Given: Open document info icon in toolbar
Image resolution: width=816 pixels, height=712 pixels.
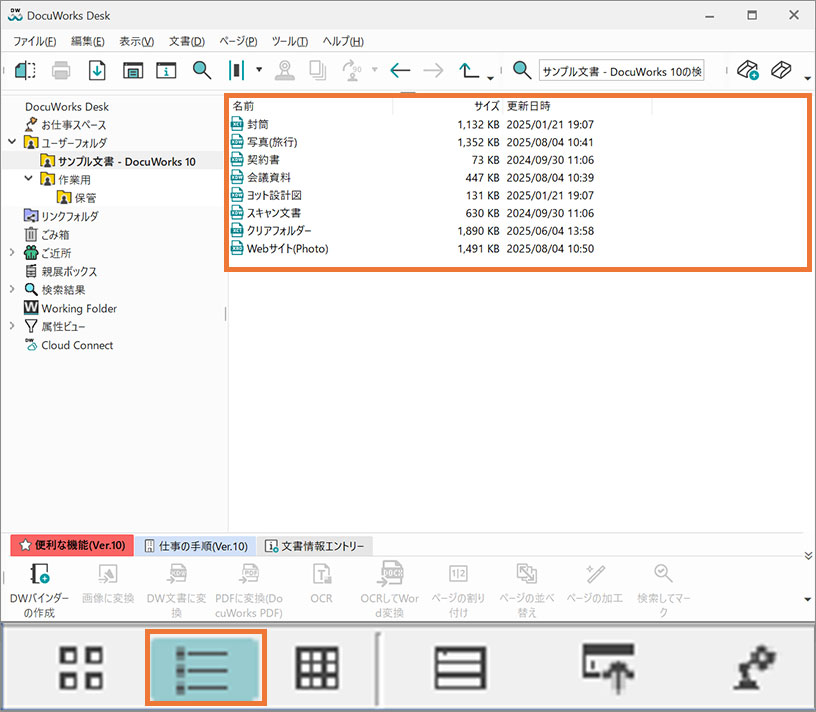Looking at the screenshot, I should tap(166, 70).
